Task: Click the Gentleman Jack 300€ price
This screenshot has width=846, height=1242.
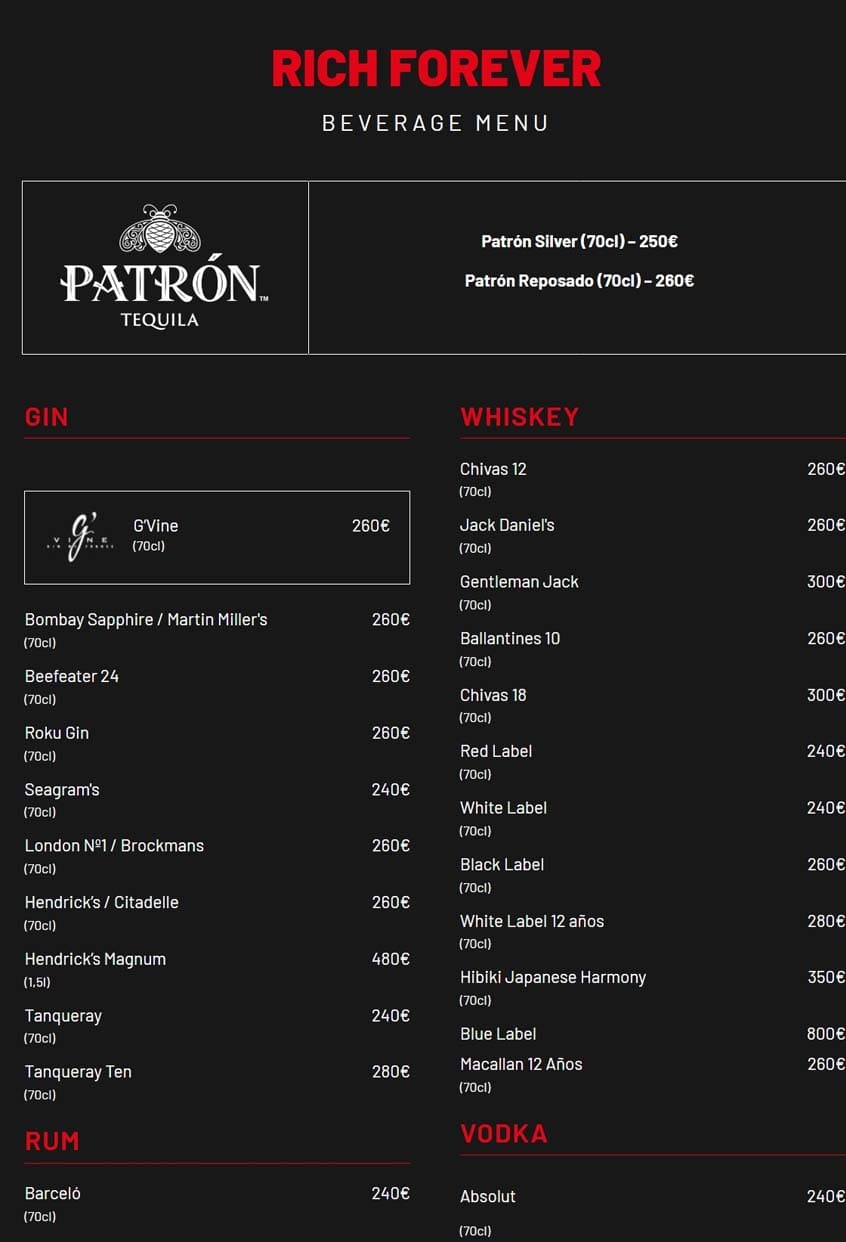Action: click(x=826, y=582)
